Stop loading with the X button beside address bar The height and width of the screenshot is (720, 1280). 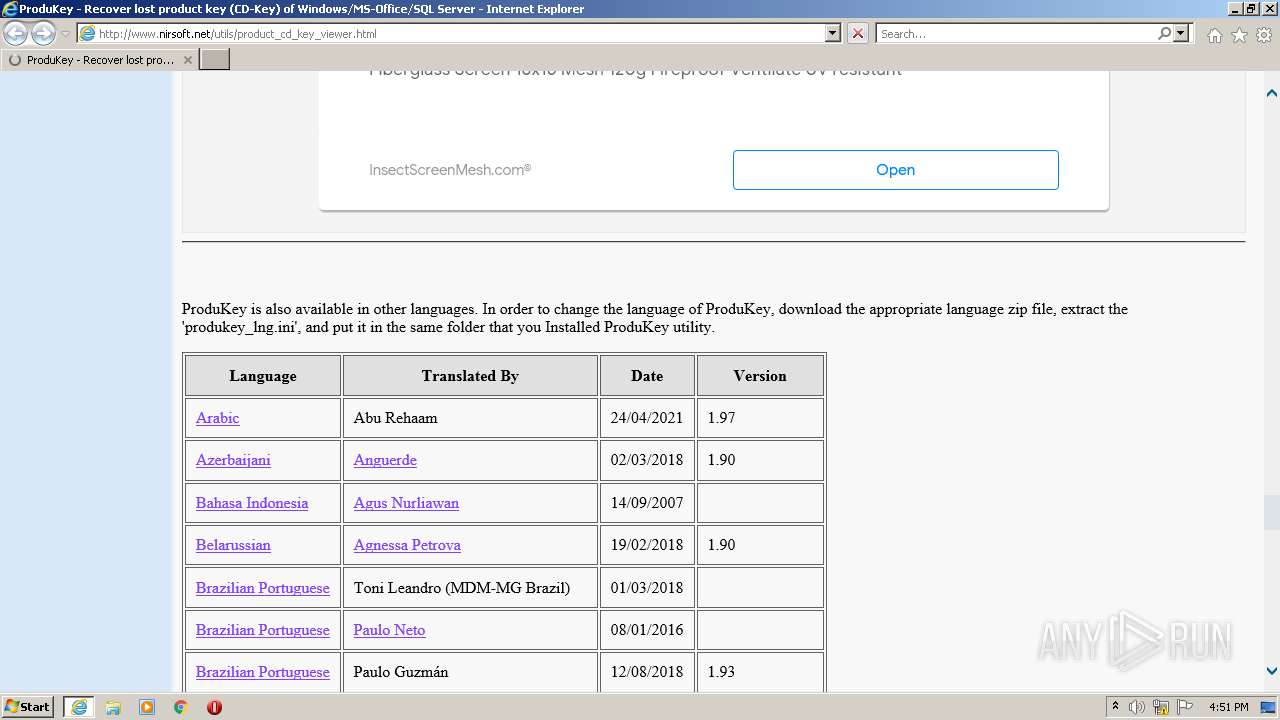[x=858, y=33]
